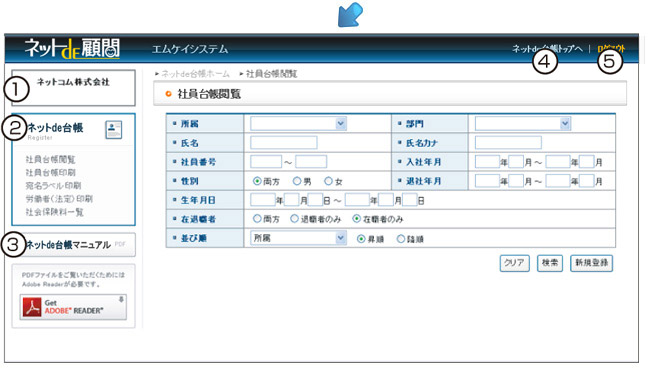
Task: Select 性別 男 radio button
Action: [x=297, y=181]
